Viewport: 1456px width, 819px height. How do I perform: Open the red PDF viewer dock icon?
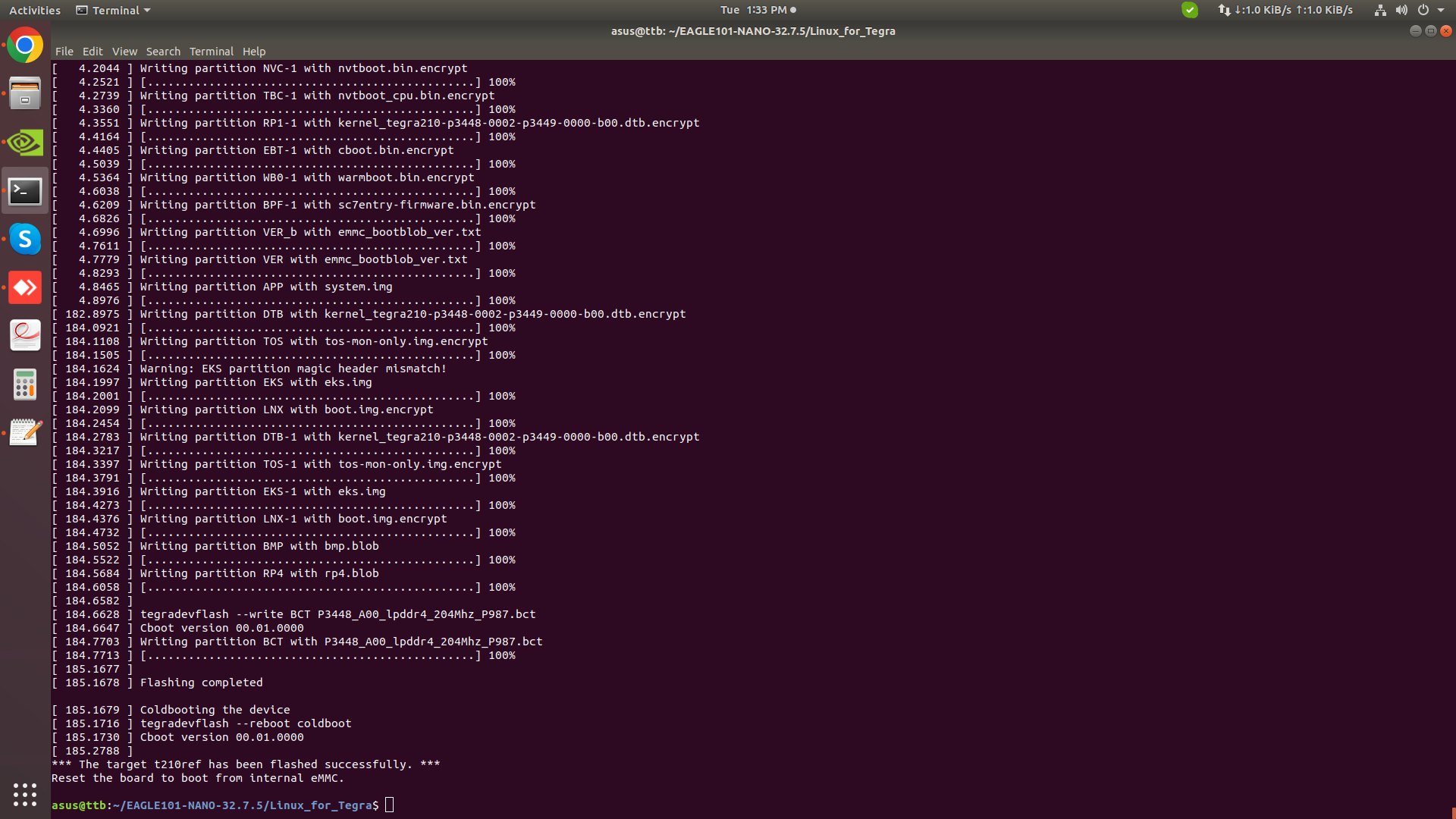(25, 336)
